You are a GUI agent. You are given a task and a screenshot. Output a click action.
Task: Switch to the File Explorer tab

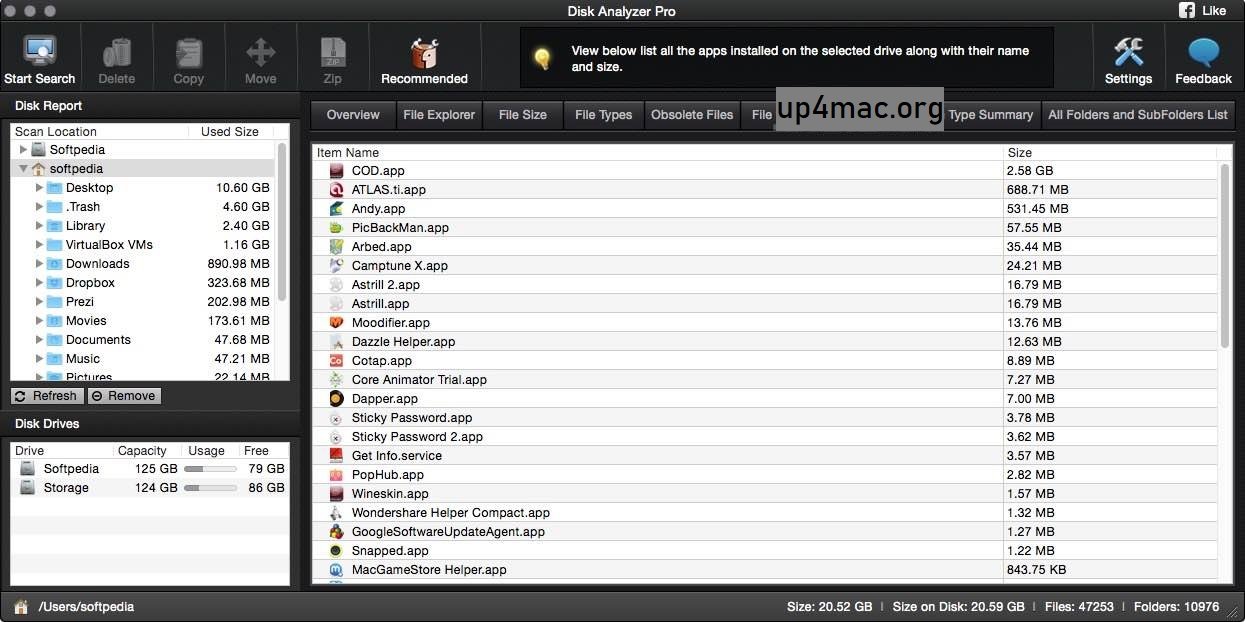point(438,114)
